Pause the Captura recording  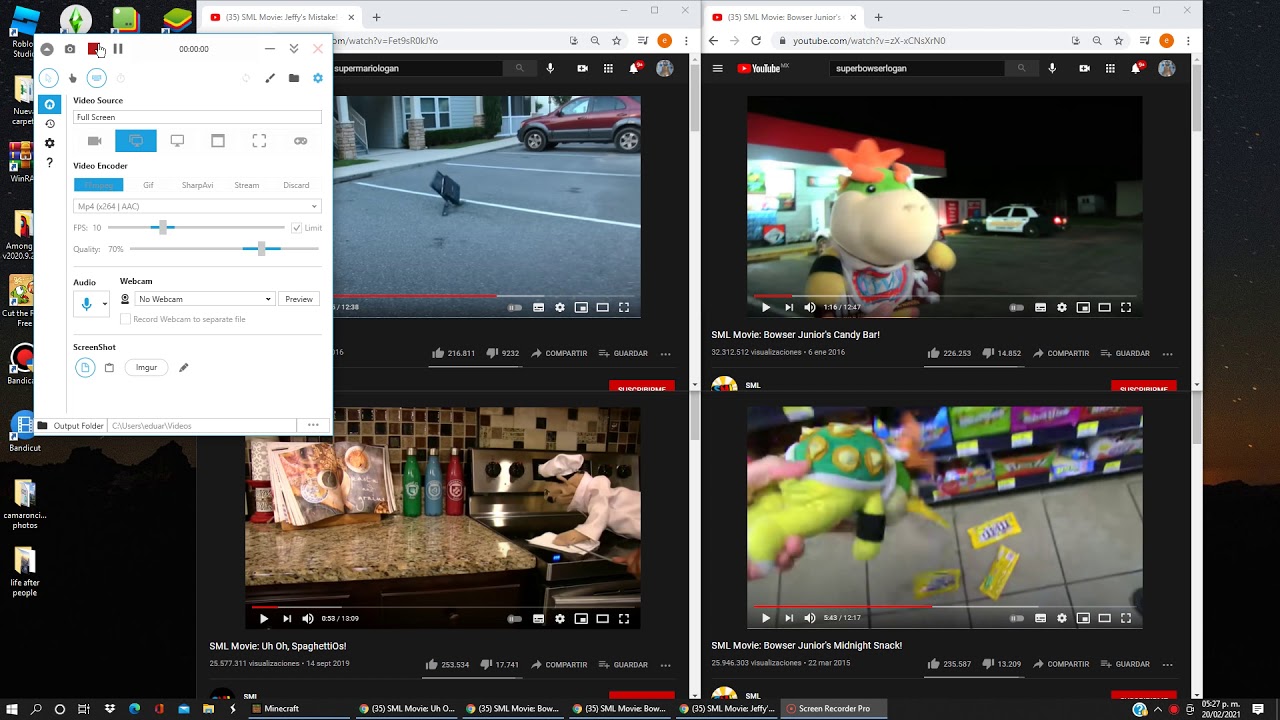(118, 49)
